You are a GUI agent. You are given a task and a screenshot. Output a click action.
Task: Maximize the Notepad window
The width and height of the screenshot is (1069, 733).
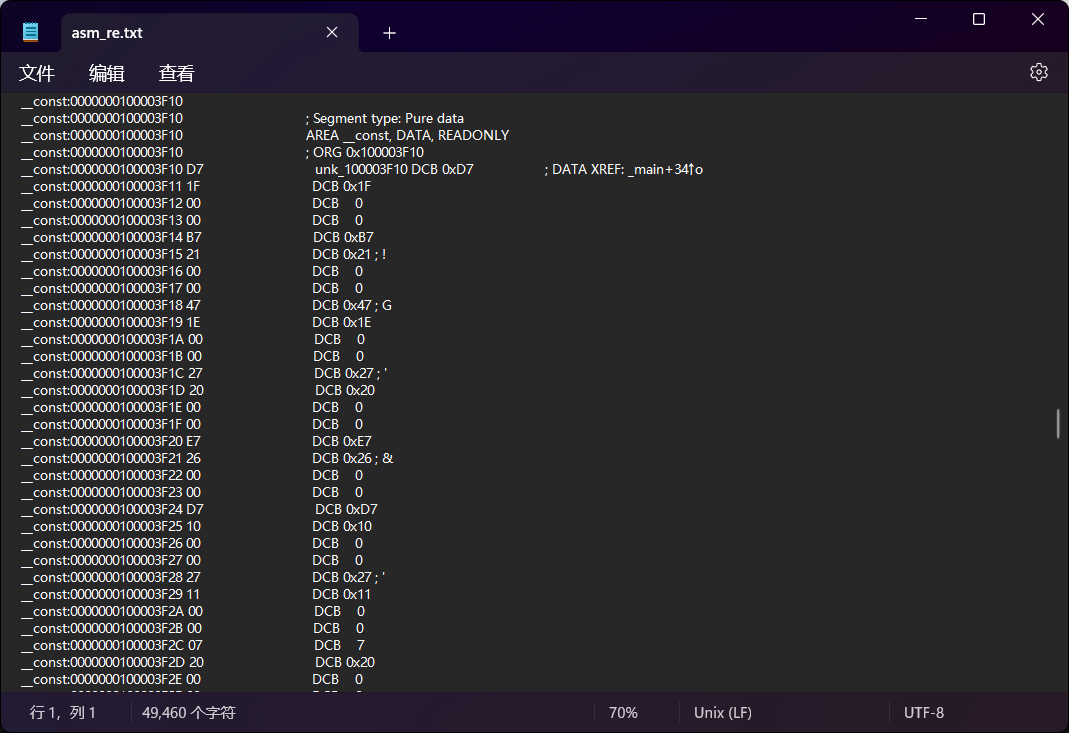pyautogui.click(x=979, y=19)
